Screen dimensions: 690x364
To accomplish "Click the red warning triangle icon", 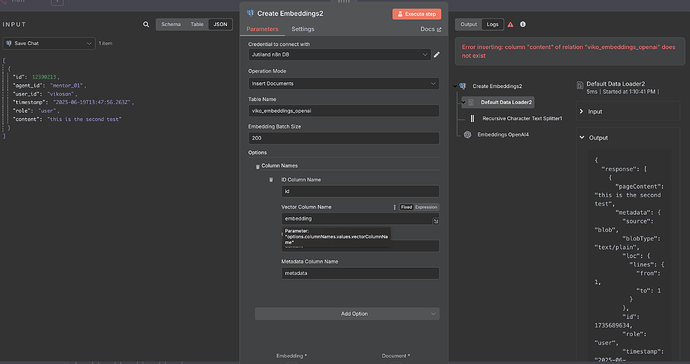I will (x=510, y=24).
